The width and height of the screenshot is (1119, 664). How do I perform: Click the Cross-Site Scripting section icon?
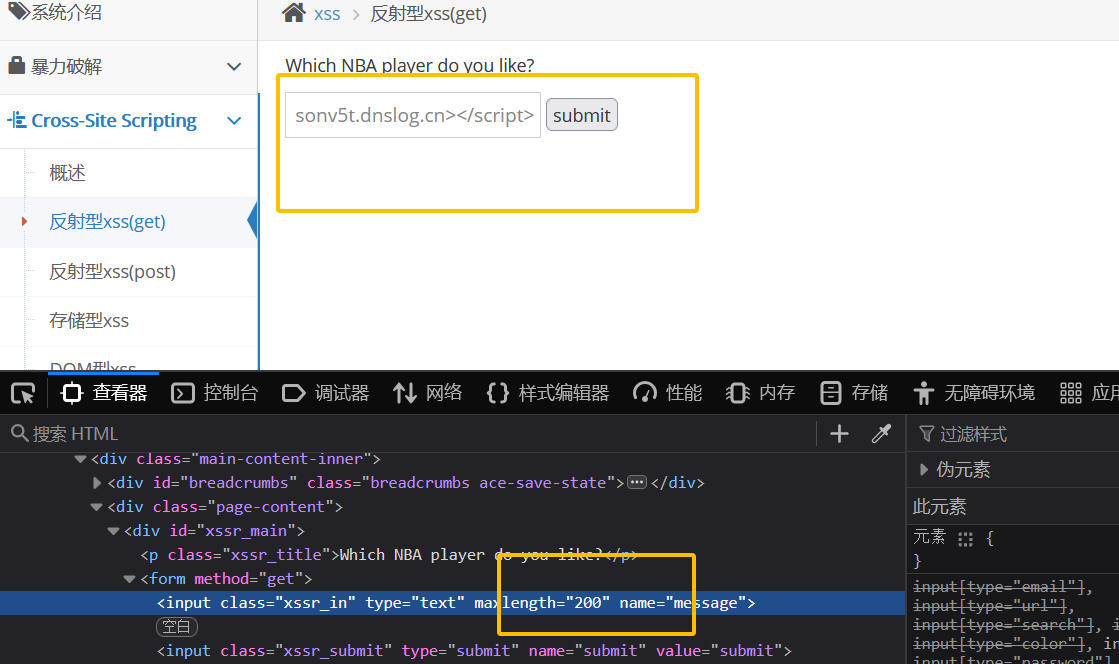pyautogui.click(x=17, y=120)
